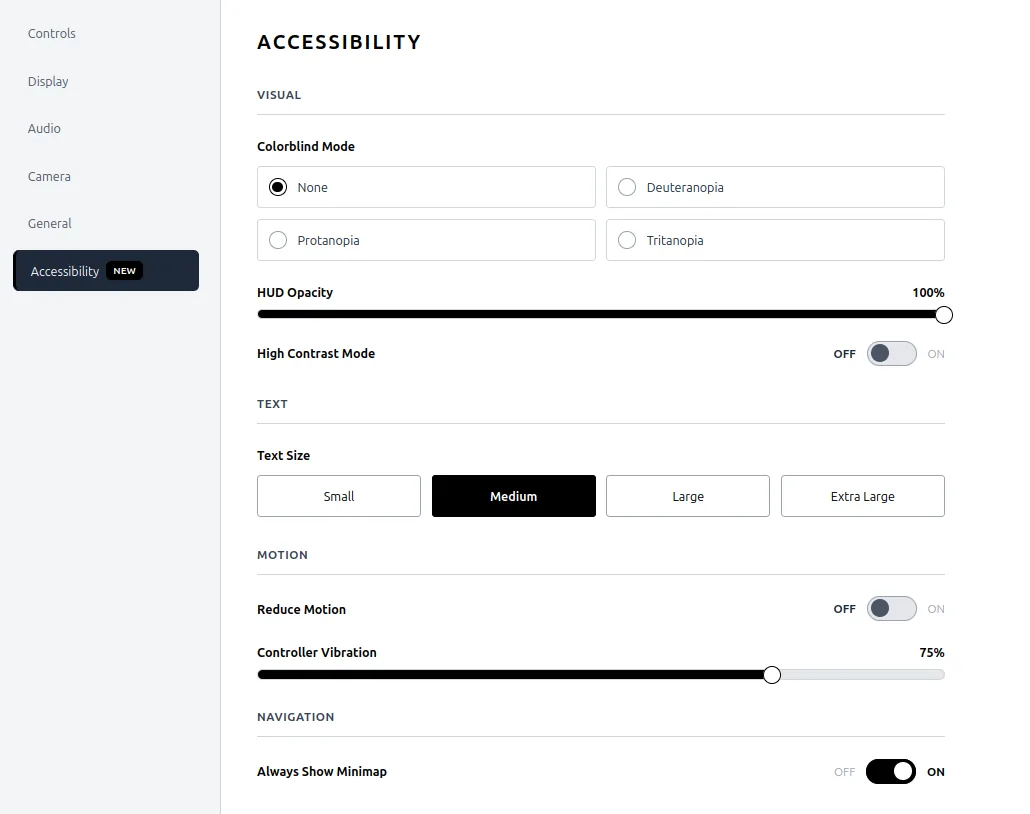The image size is (1030, 814).
Task: Click the Always Show Minimap label
Action: [x=322, y=771]
